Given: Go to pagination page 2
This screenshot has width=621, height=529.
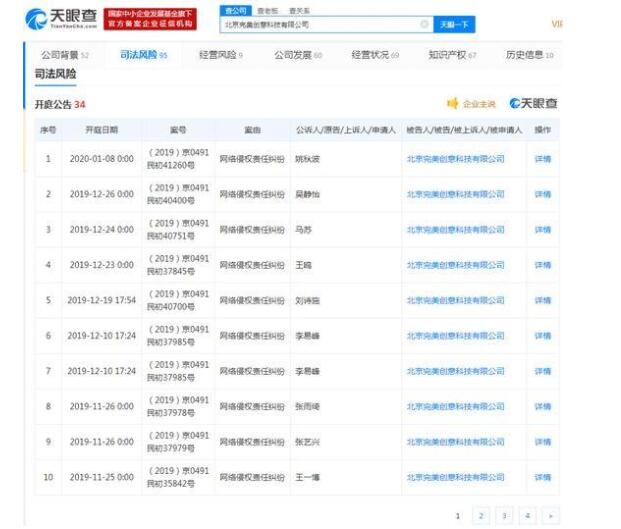Looking at the screenshot, I should [x=481, y=516].
